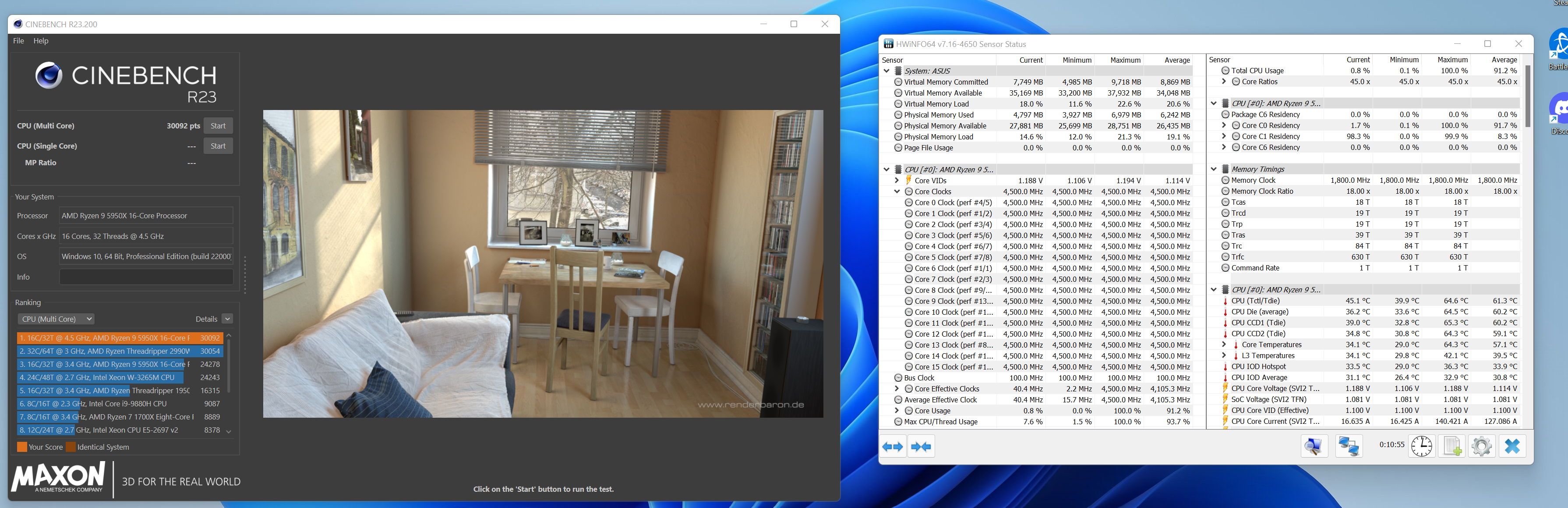Click the monitor with magnifier icon
The image size is (1568, 508).
click(1314, 447)
